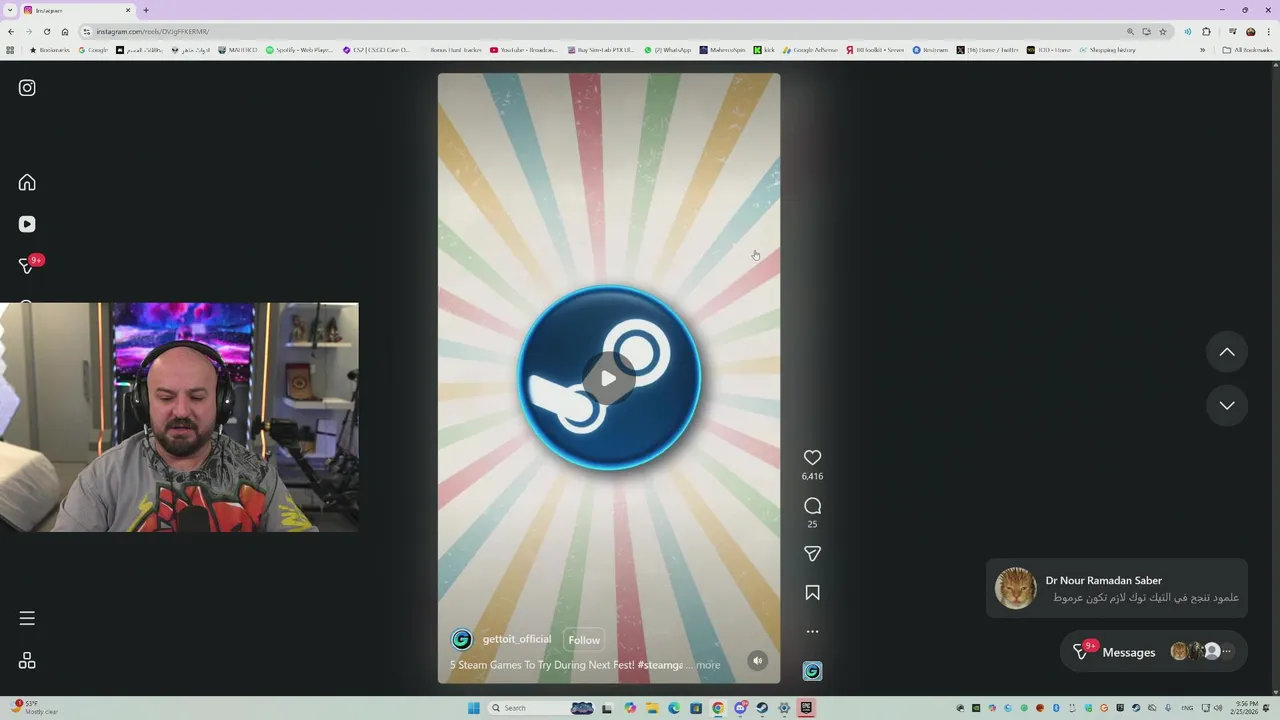Open the All Bookmarks folder
Image resolution: width=1280 pixels, height=720 pixels.
click(x=1247, y=50)
